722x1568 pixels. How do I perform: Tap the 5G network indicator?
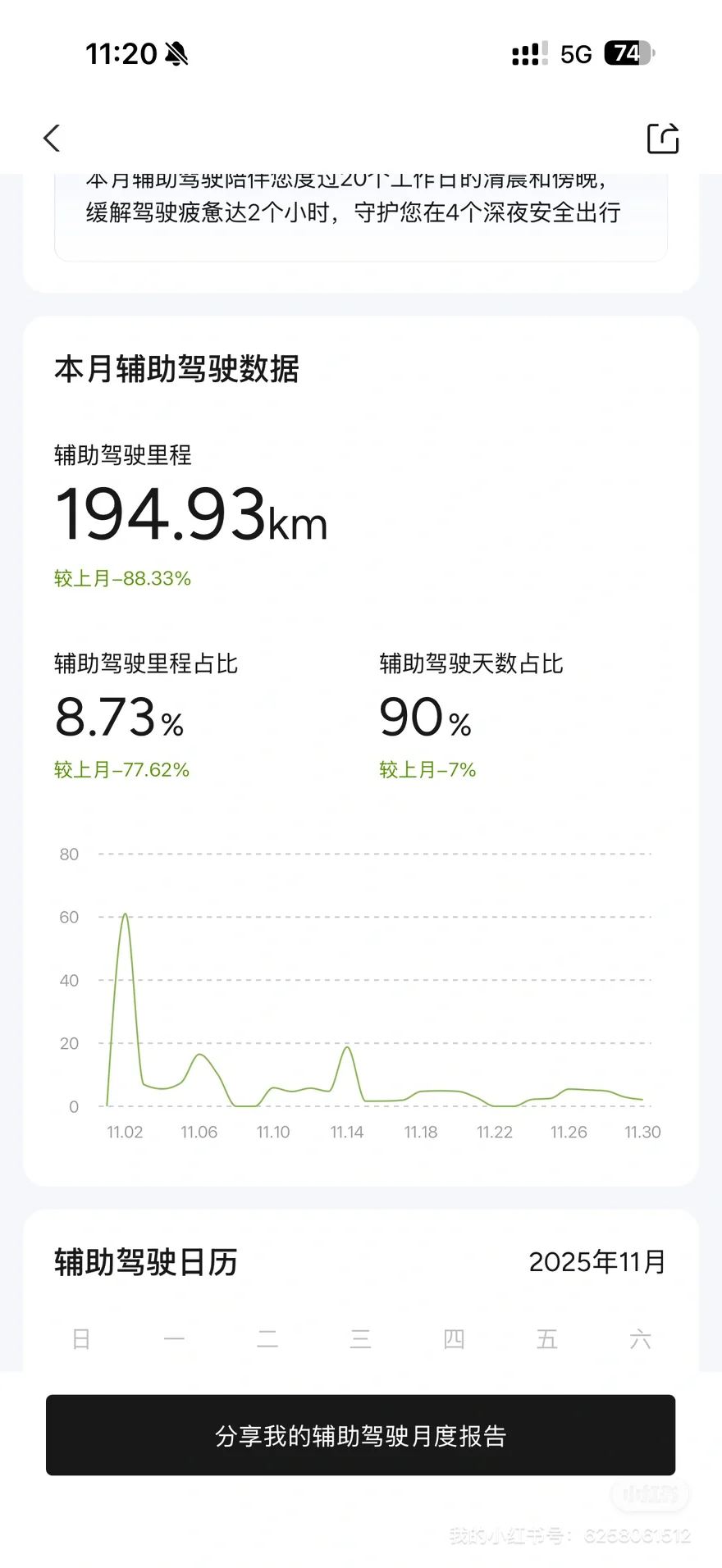[x=576, y=54]
